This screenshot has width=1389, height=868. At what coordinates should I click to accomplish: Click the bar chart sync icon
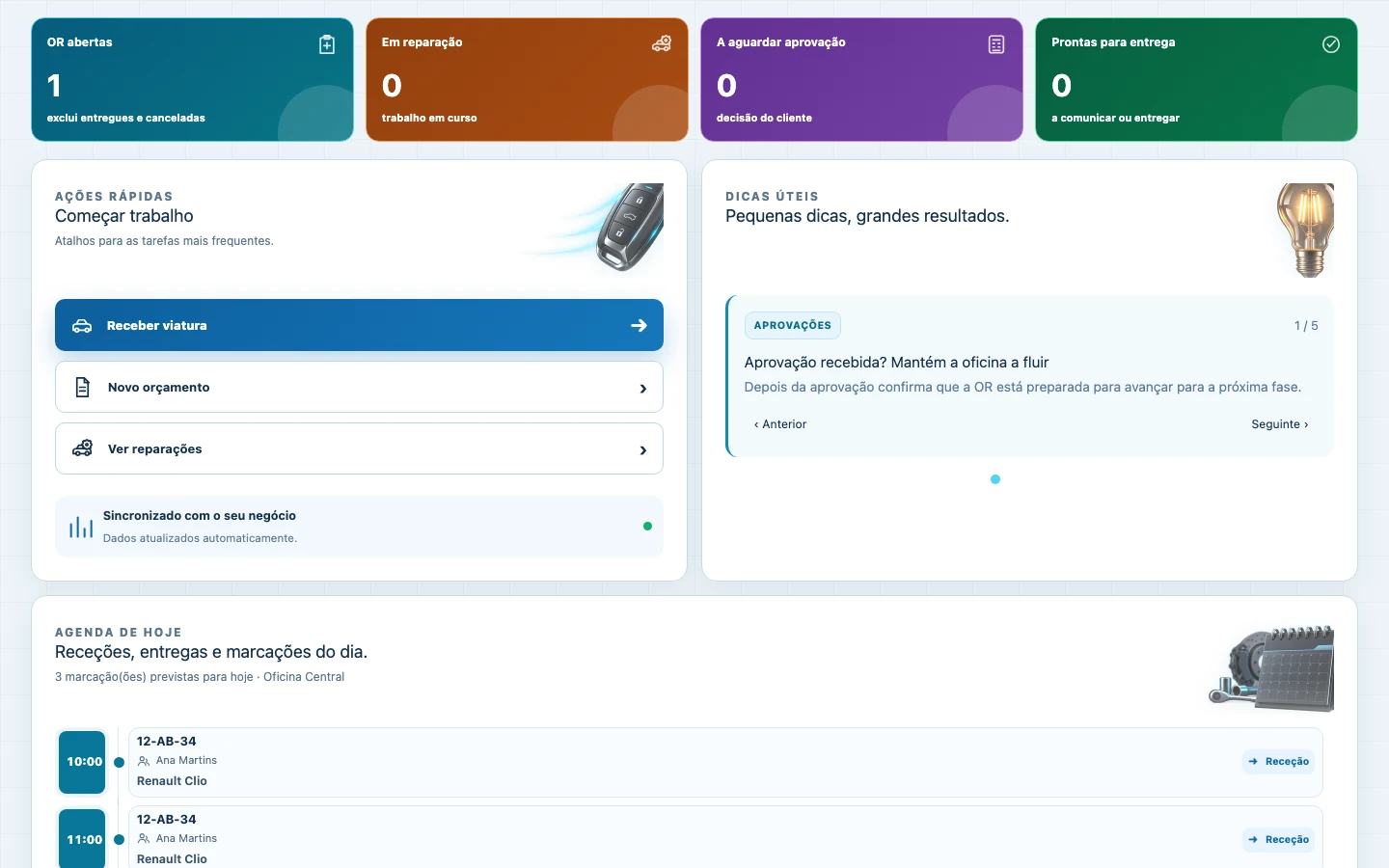coord(81,527)
